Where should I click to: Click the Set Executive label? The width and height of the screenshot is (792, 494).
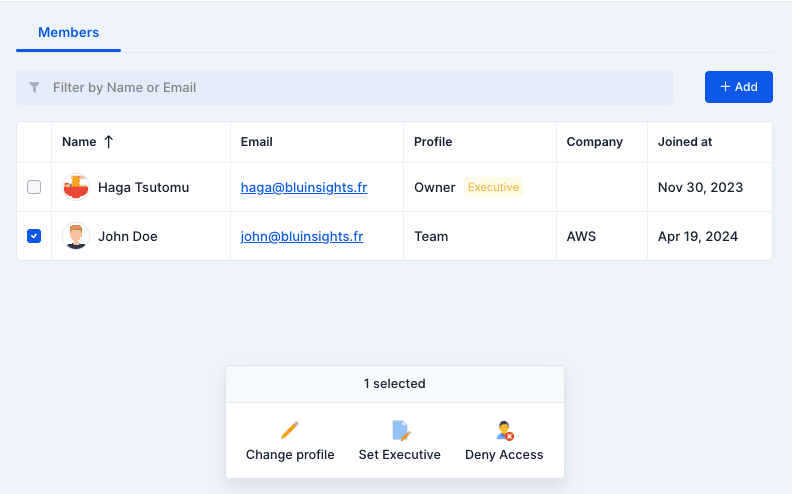tap(400, 455)
